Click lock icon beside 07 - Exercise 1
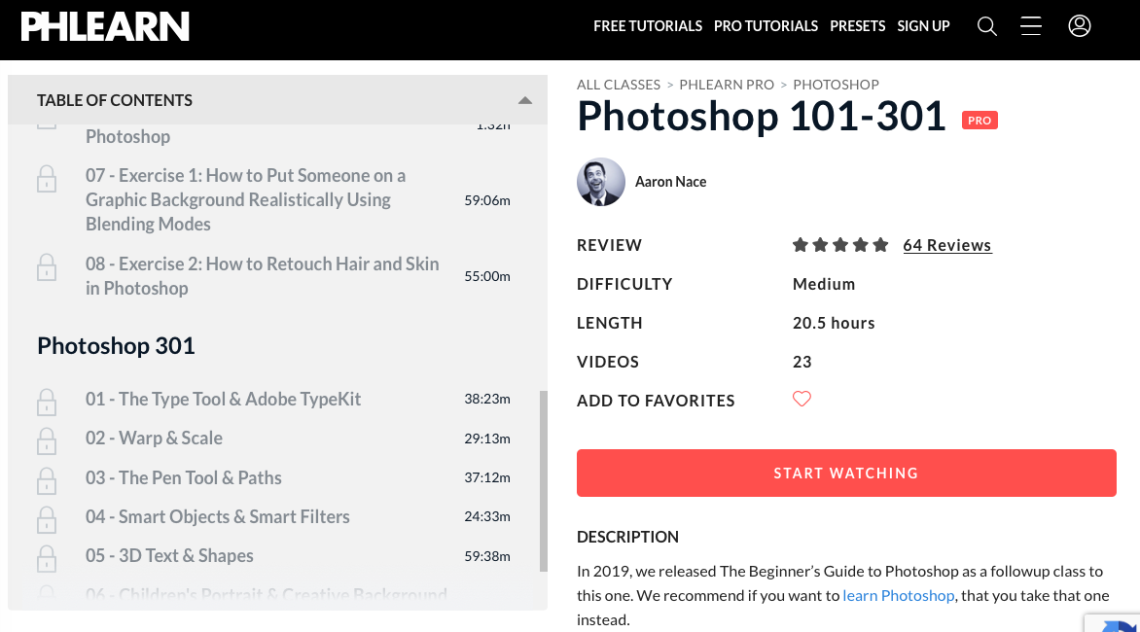The width and height of the screenshot is (1140, 632). coord(47,179)
